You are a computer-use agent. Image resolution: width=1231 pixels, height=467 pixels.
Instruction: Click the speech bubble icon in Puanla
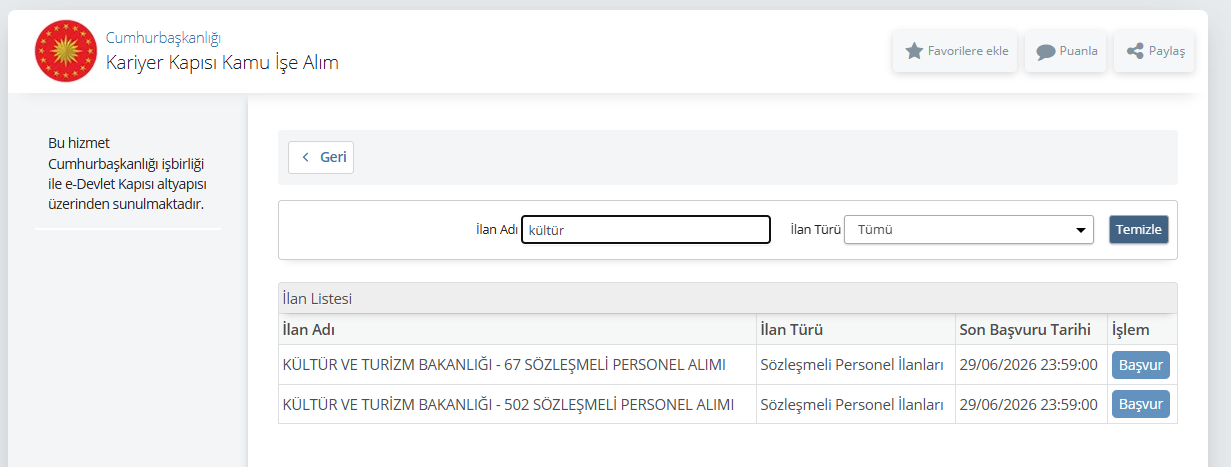(1046, 52)
